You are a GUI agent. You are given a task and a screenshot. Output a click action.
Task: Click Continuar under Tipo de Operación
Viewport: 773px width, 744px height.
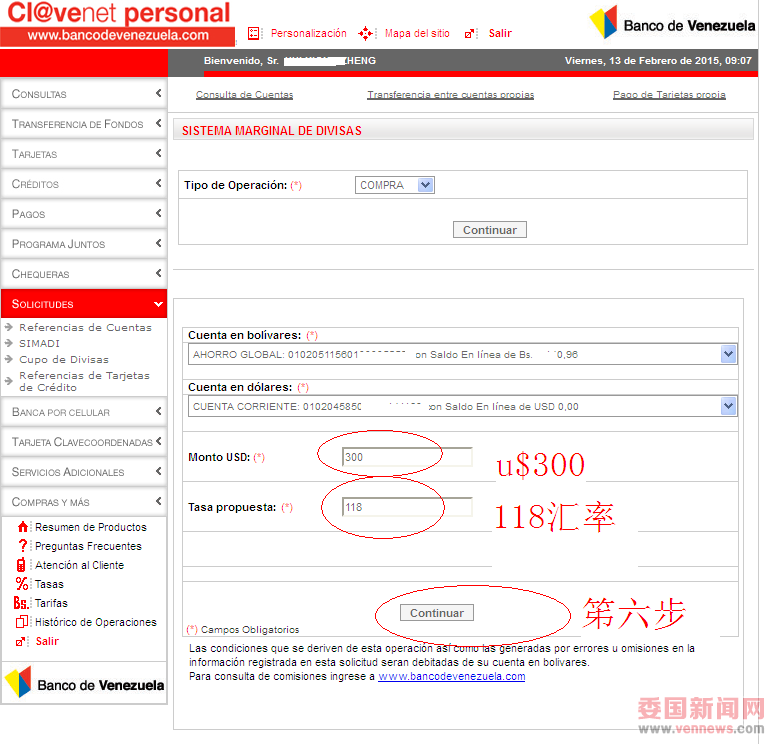tap(490, 230)
